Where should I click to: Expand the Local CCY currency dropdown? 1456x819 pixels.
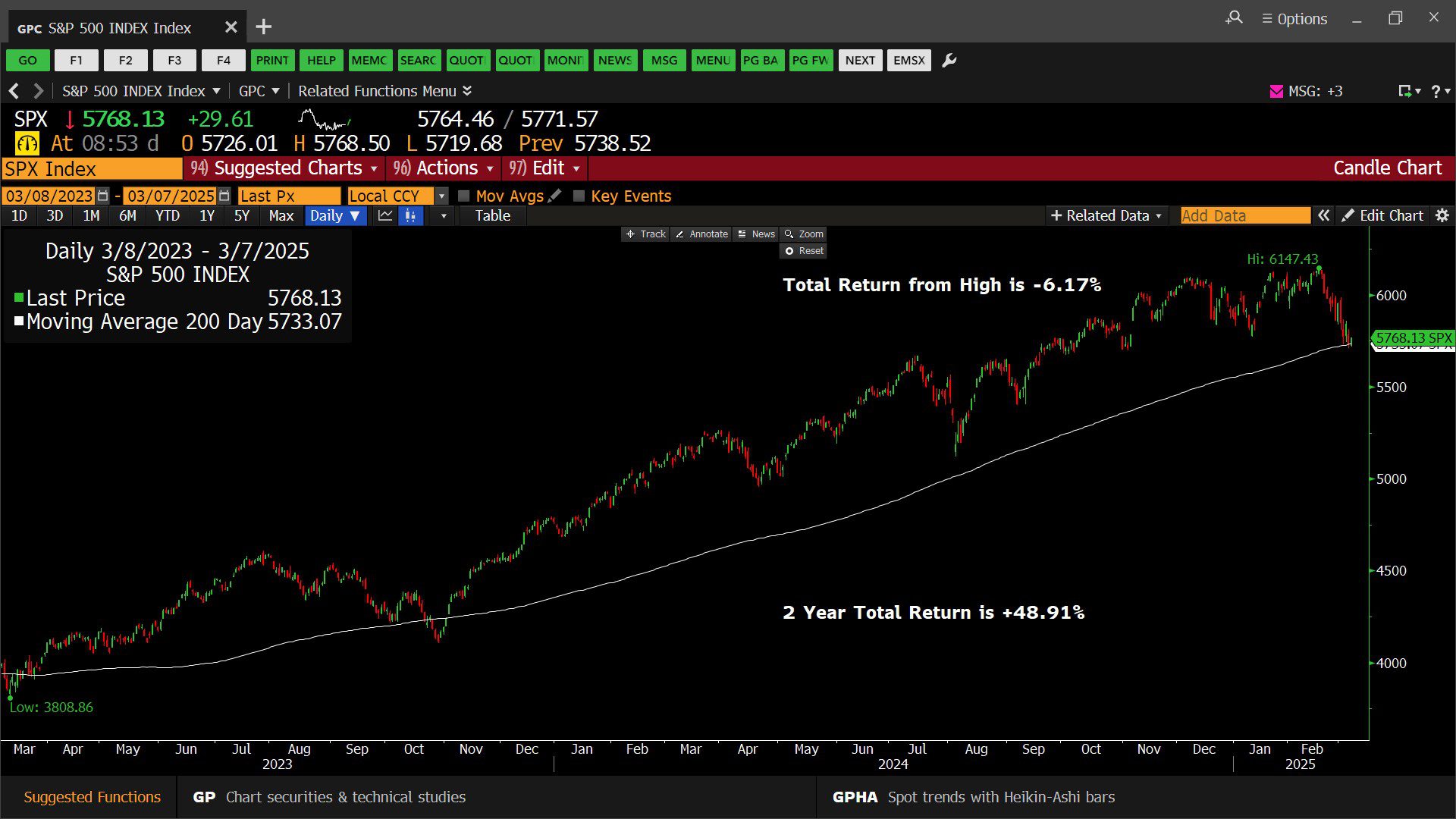441,196
